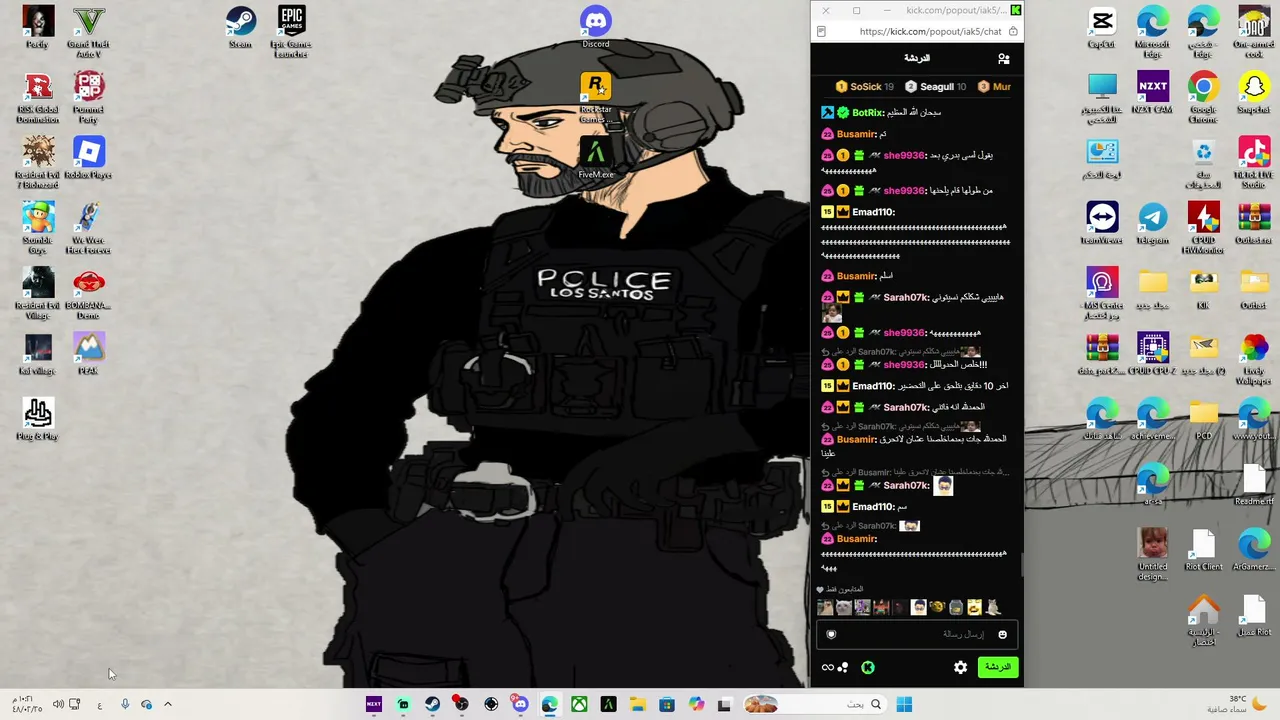Send message with the green chat button
The image size is (1280, 720).
coord(997,667)
